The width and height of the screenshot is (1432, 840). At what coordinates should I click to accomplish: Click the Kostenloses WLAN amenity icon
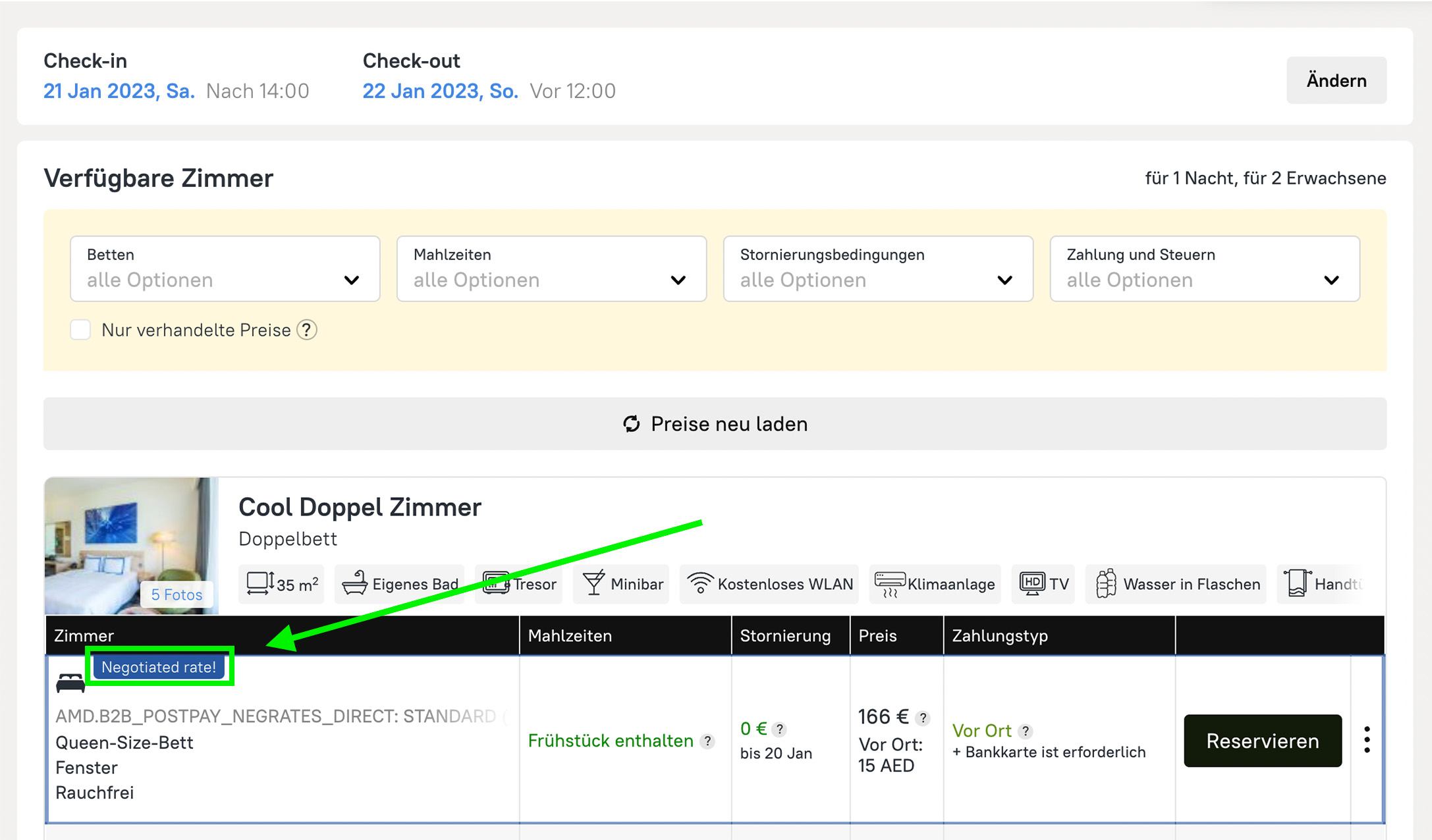coord(700,583)
